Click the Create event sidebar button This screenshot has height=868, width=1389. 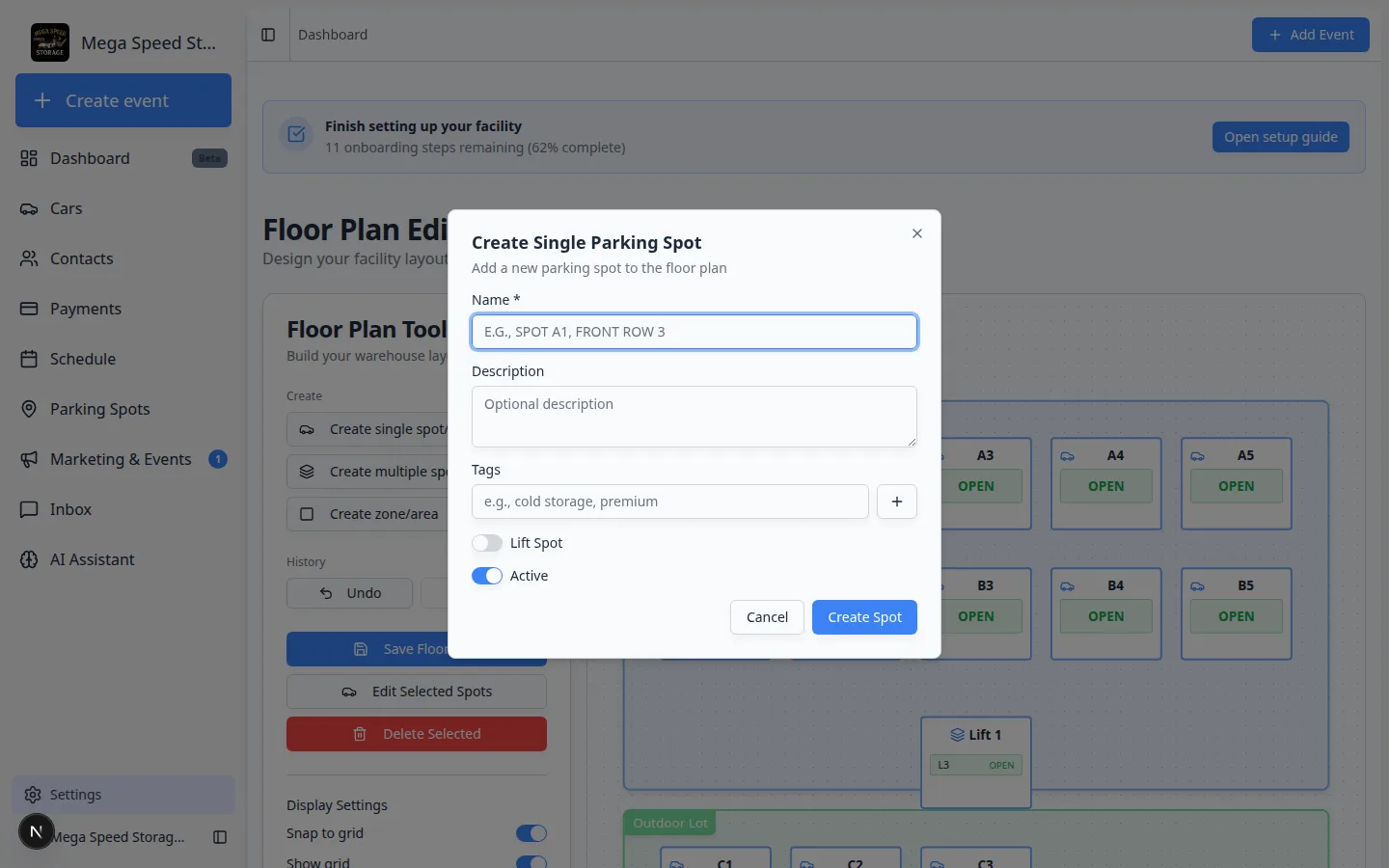(123, 100)
